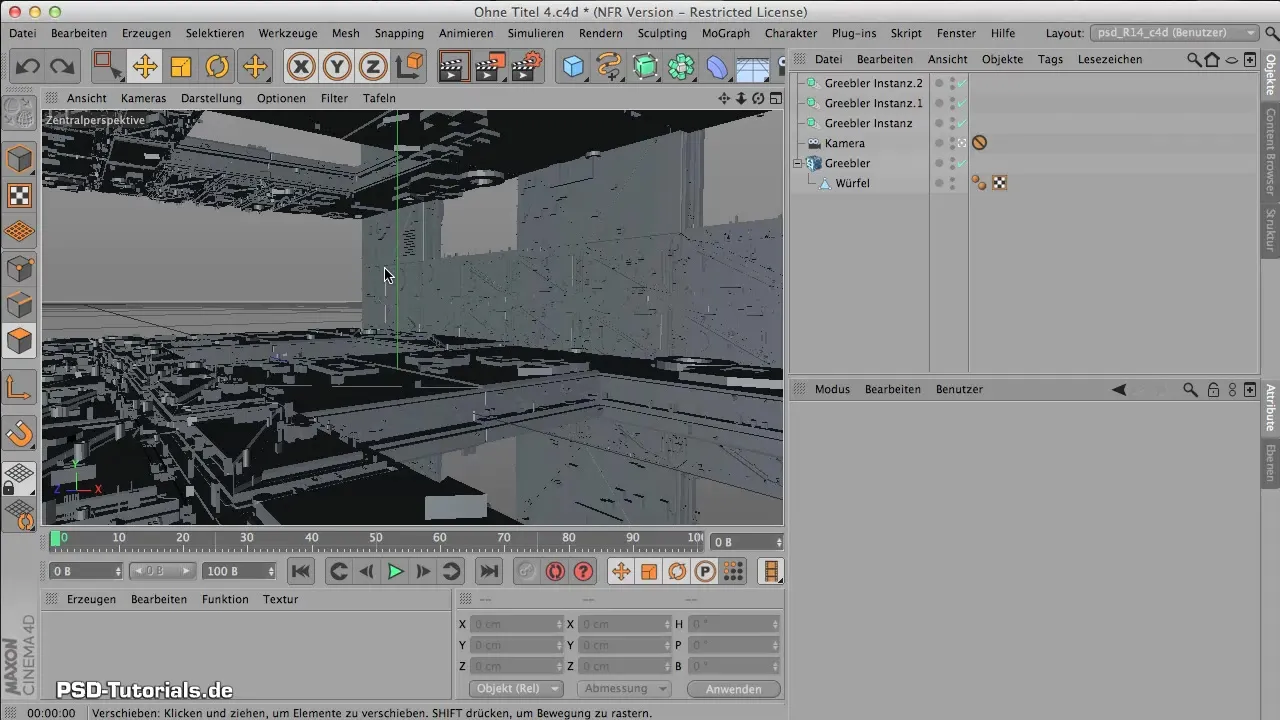
Task: Toggle the snapping magnet icon
Action: (x=20, y=433)
